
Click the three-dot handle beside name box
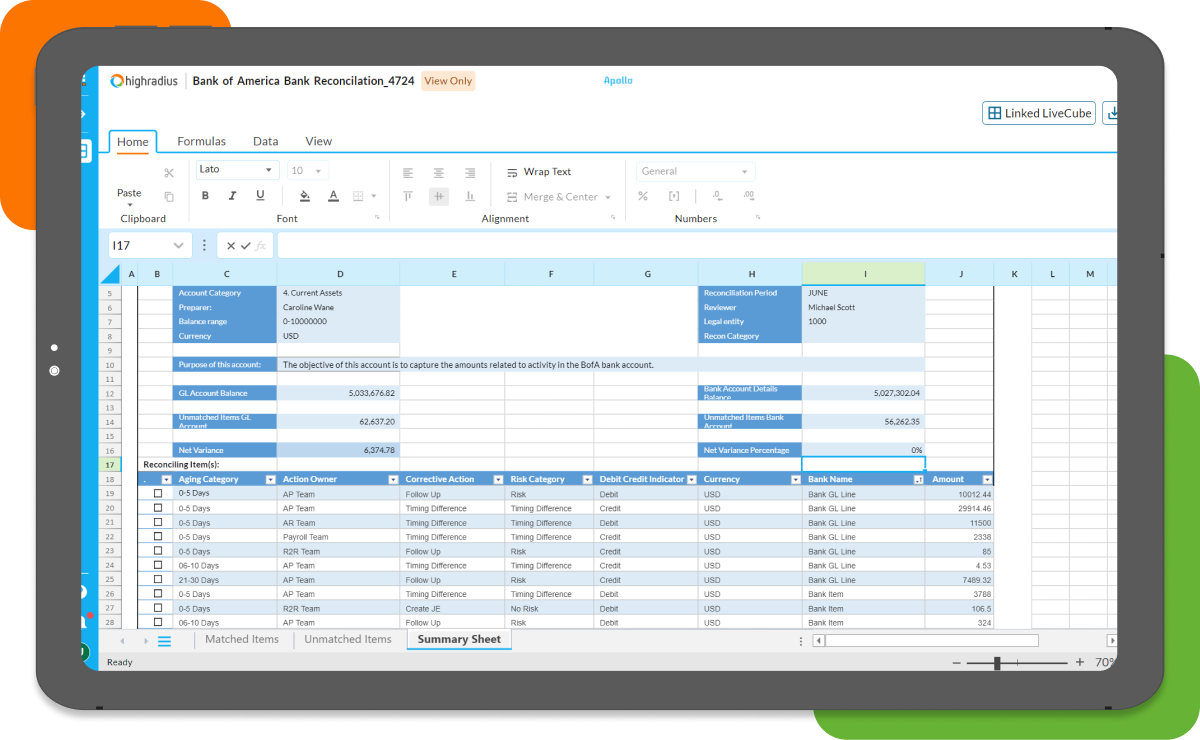[x=204, y=245]
